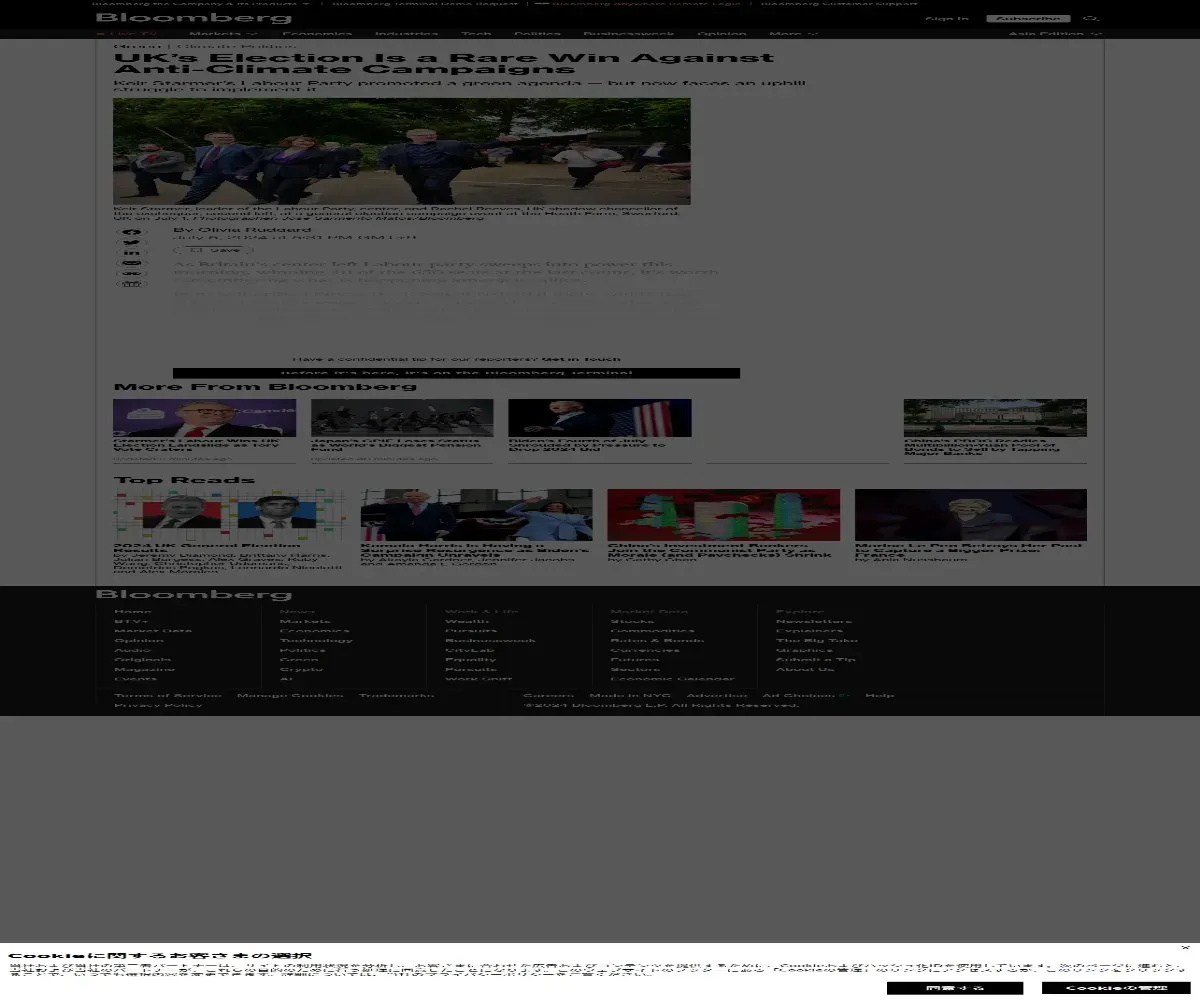Click footer Submit a Tip link
Viewport: 1200px width, 1000px height.
coord(816,660)
